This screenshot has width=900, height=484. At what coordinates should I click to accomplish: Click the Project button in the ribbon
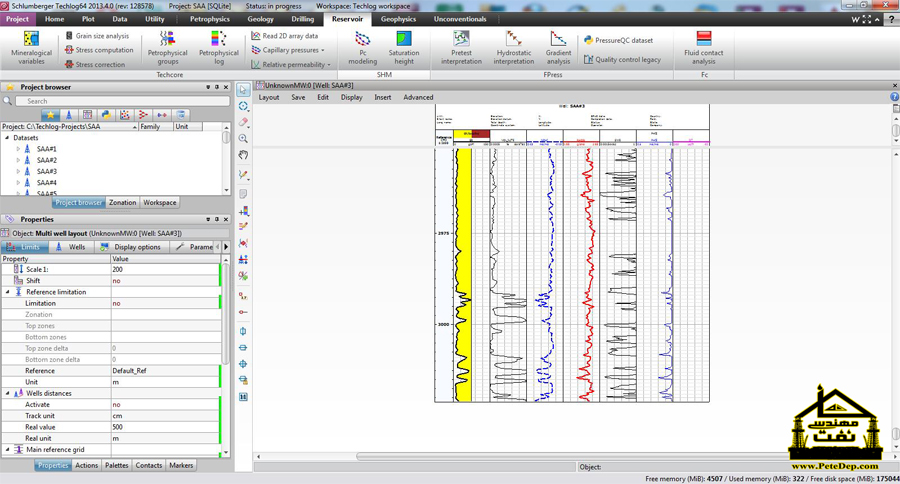(17, 19)
